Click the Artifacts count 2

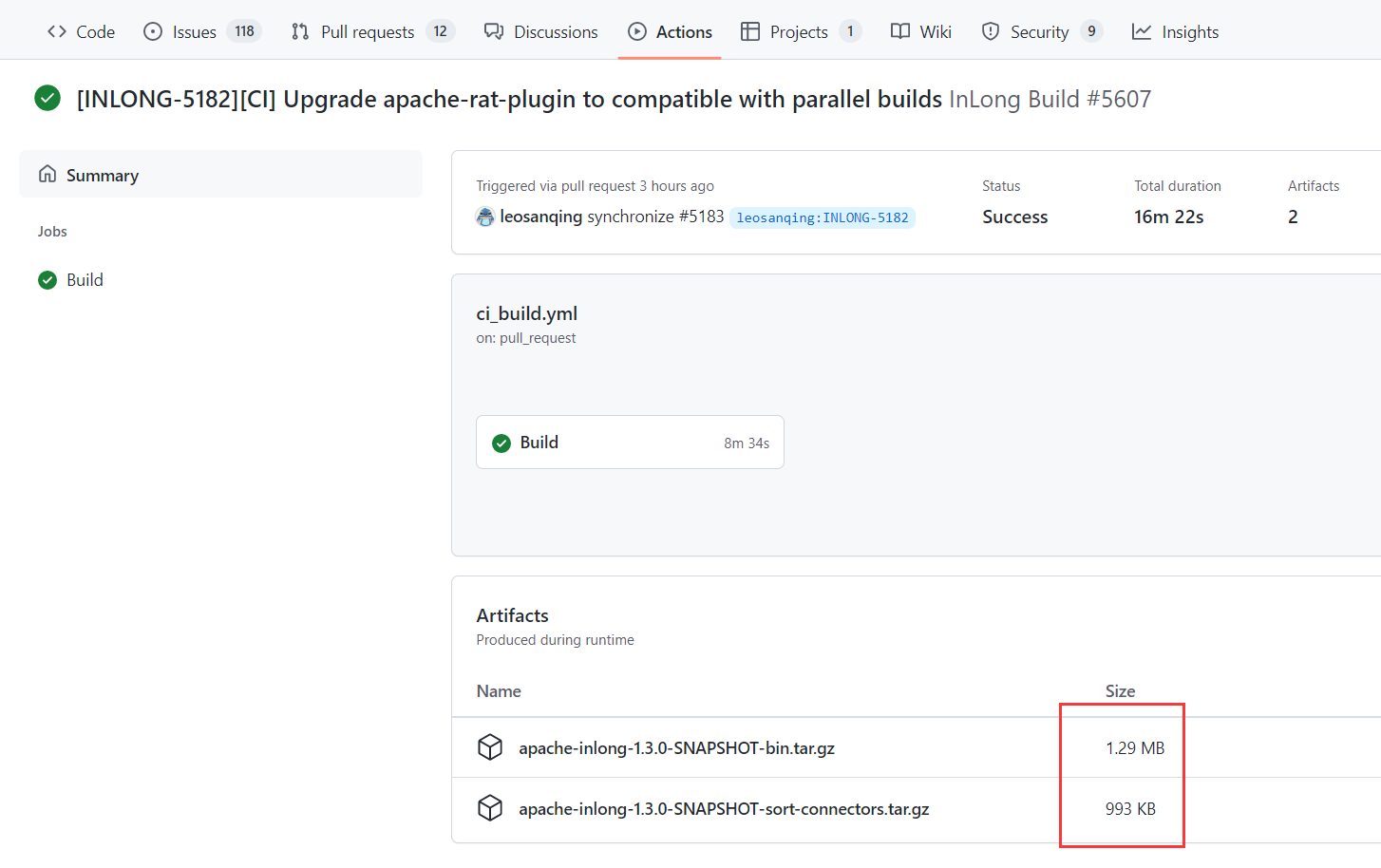pyautogui.click(x=1293, y=217)
